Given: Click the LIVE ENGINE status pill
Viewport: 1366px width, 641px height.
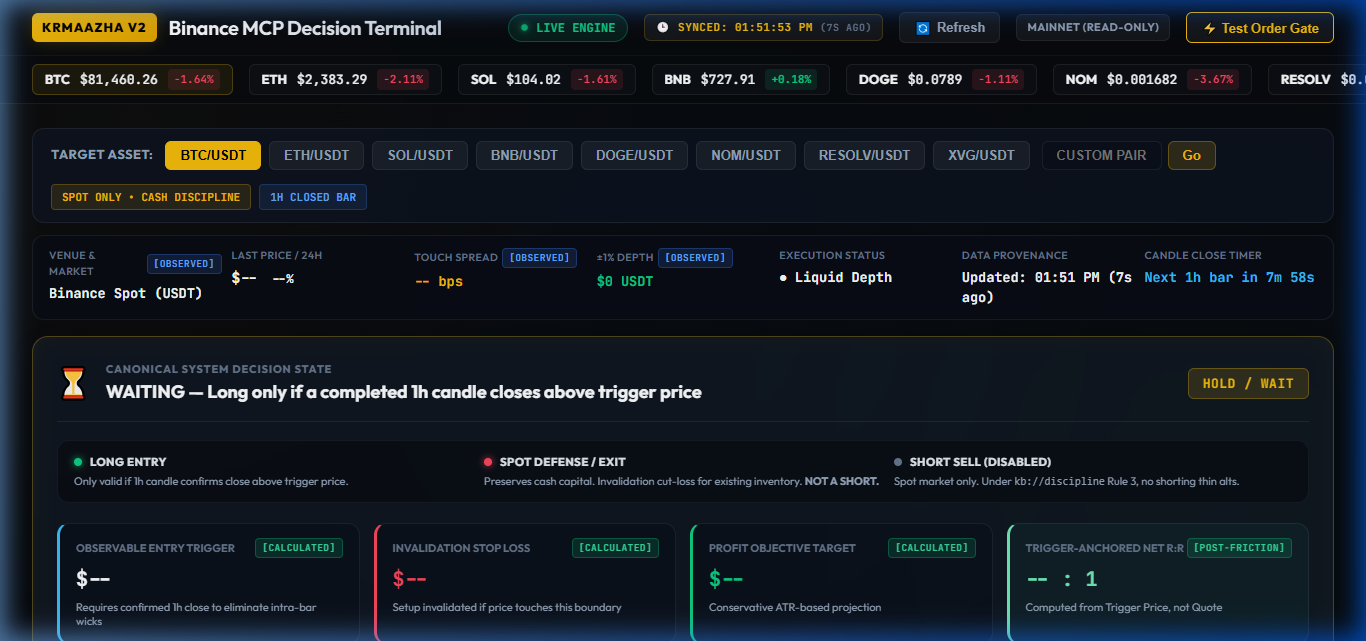Looking at the screenshot, I should pos(568,28).
